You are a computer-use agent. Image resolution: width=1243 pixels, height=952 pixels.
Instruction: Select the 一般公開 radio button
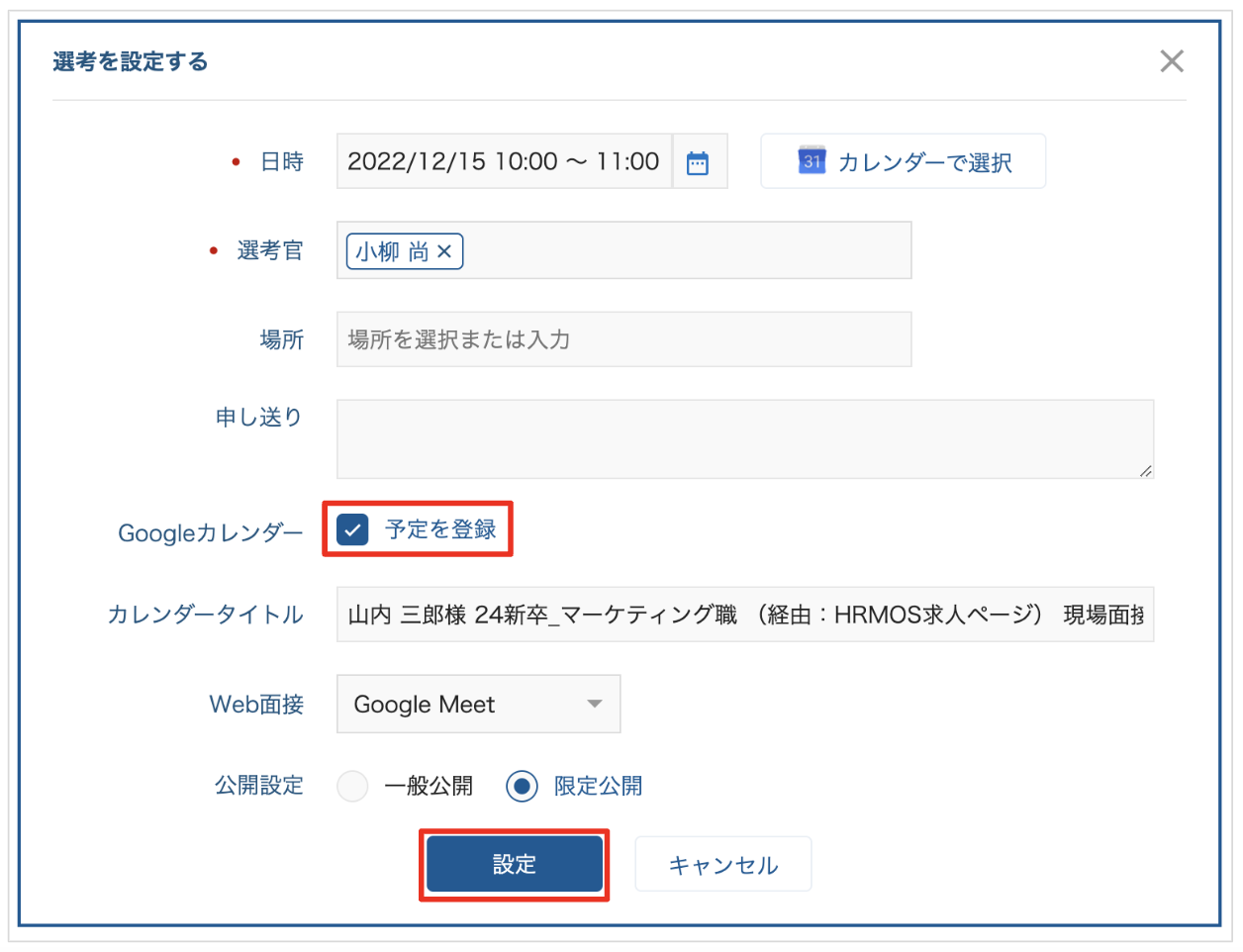[352, 786]
